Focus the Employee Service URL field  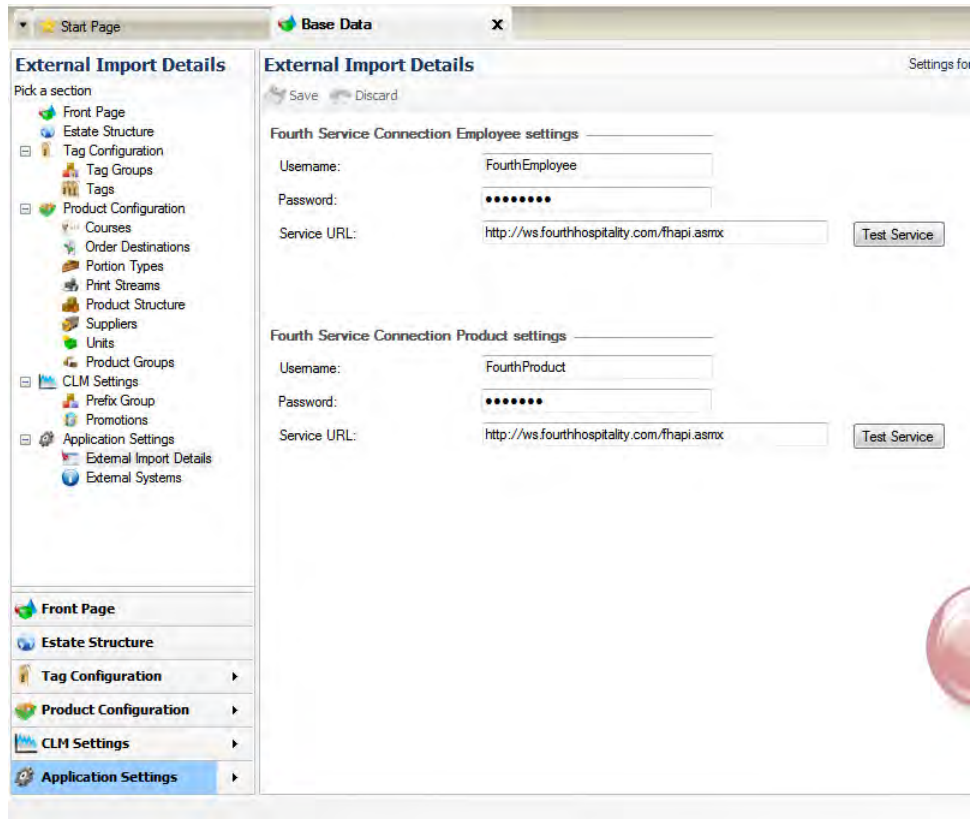[x=654, y=233]
